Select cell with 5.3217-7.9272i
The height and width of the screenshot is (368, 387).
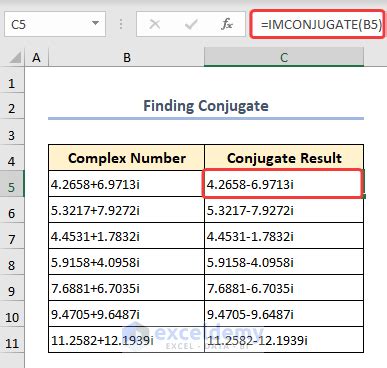tap(284, 210)
